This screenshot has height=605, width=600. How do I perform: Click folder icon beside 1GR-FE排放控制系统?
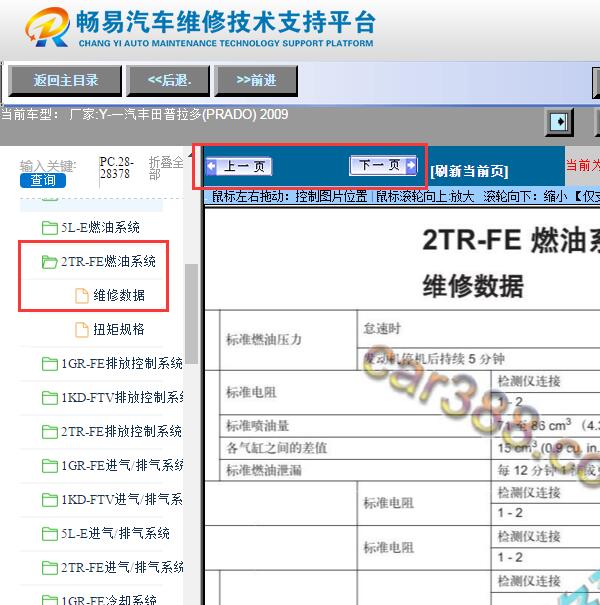[x=49, y=363]
